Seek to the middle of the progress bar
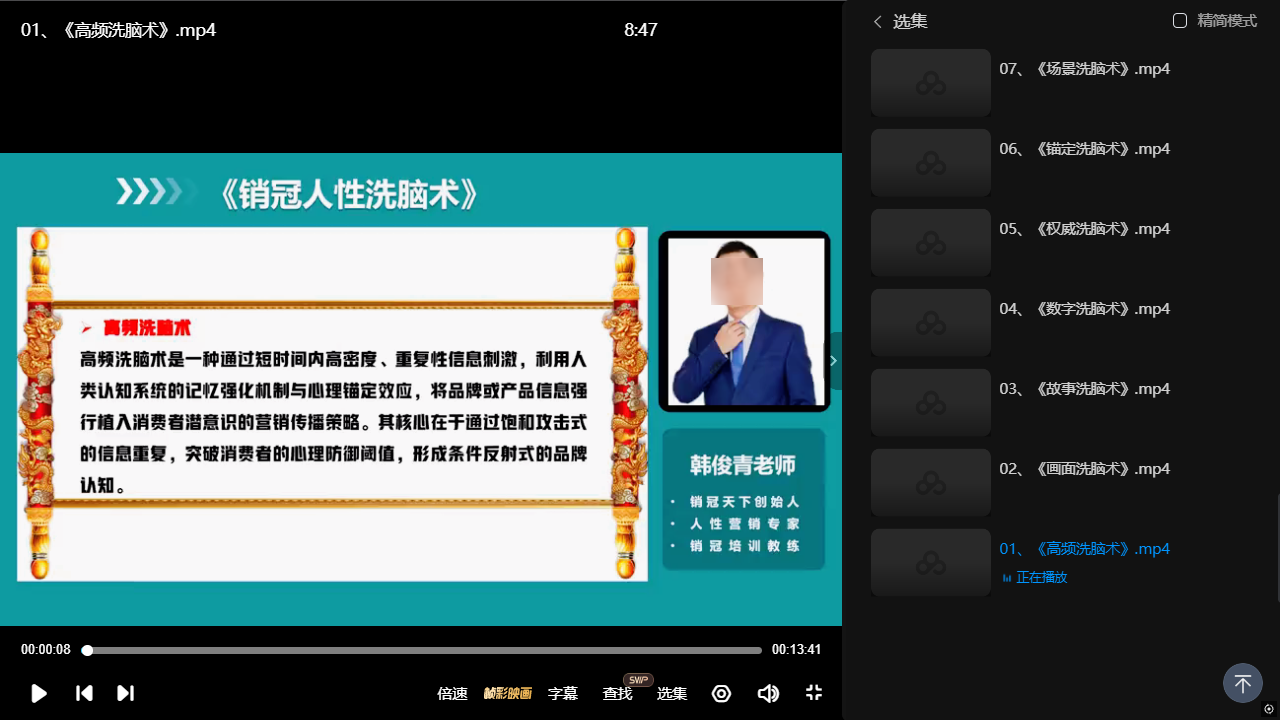The image size is (1280, 720). pos(422,650)
